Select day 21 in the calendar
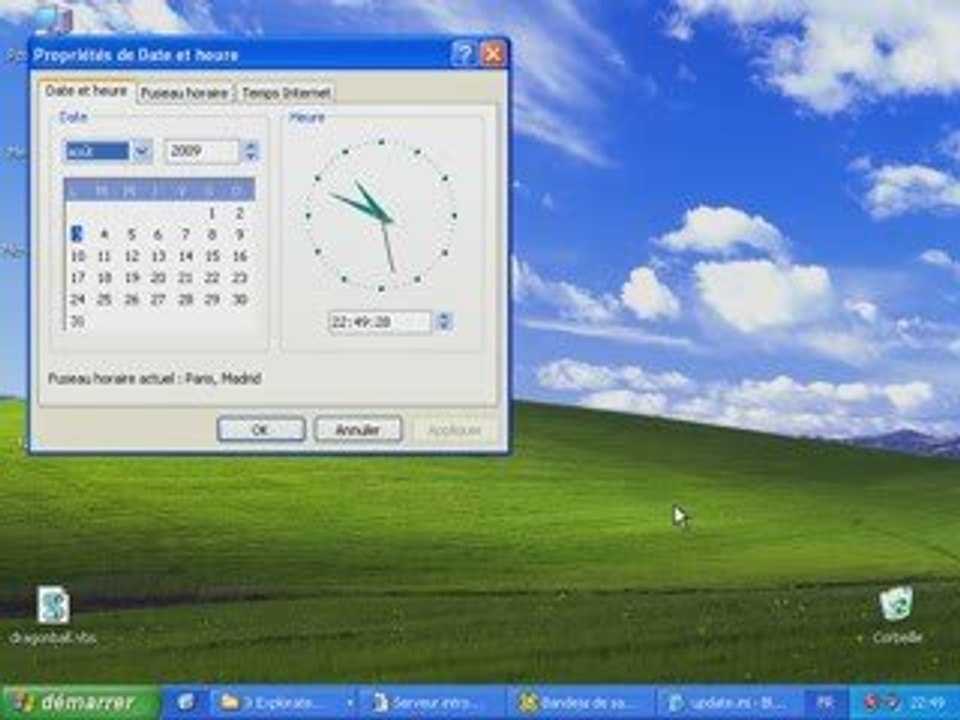 pyautogui.click(x=185, y=277)
